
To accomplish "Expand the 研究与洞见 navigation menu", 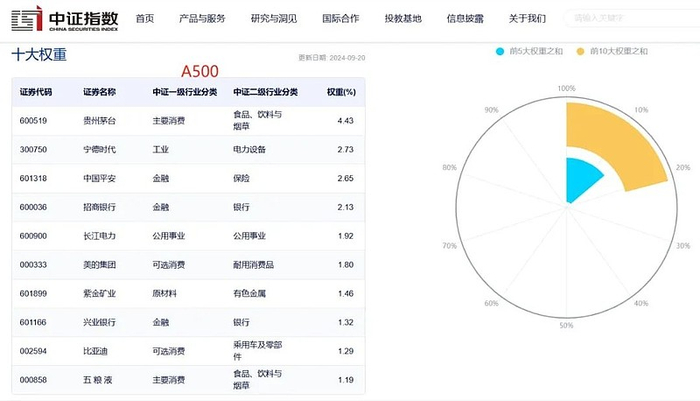I will pos(273,19).
